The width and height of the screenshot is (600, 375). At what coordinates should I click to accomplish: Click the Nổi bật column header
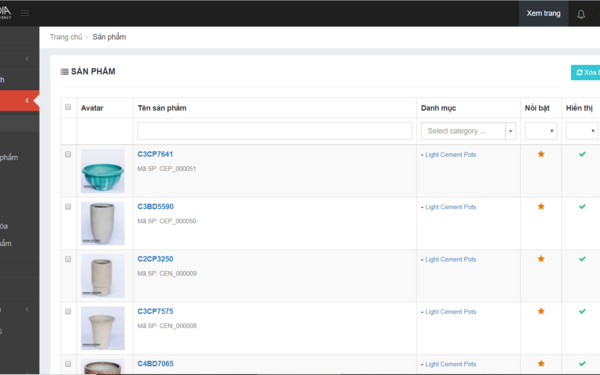click(537, 108)
